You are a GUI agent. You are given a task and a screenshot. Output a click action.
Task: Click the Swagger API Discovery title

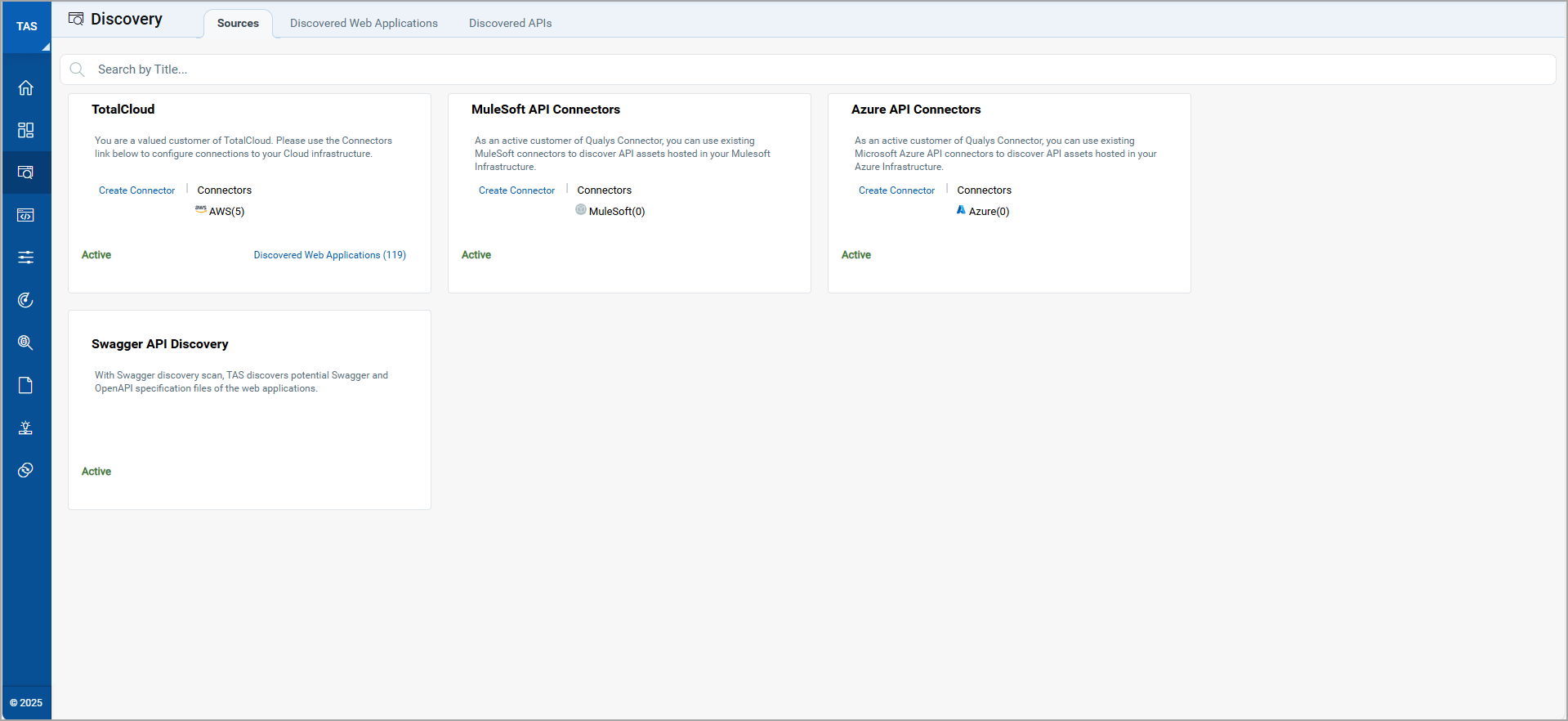160,344
